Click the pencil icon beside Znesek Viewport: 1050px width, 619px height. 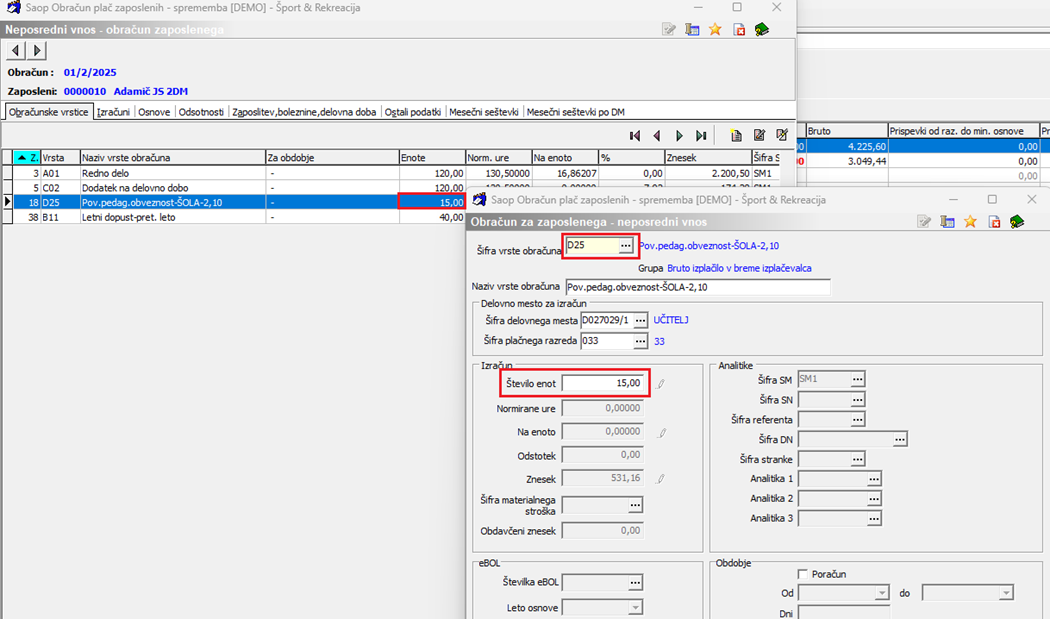coord(661,479)
